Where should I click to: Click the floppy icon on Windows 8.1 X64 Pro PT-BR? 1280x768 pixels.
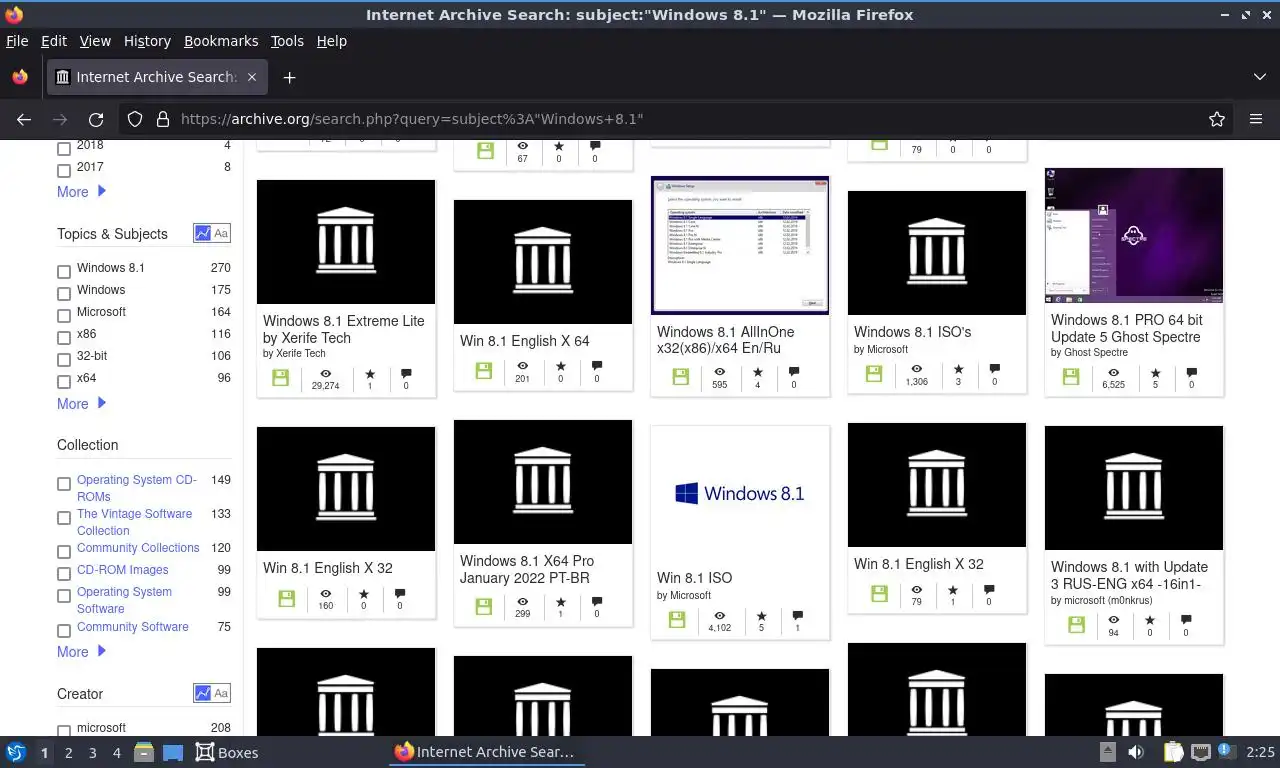(x=483, y=607)
